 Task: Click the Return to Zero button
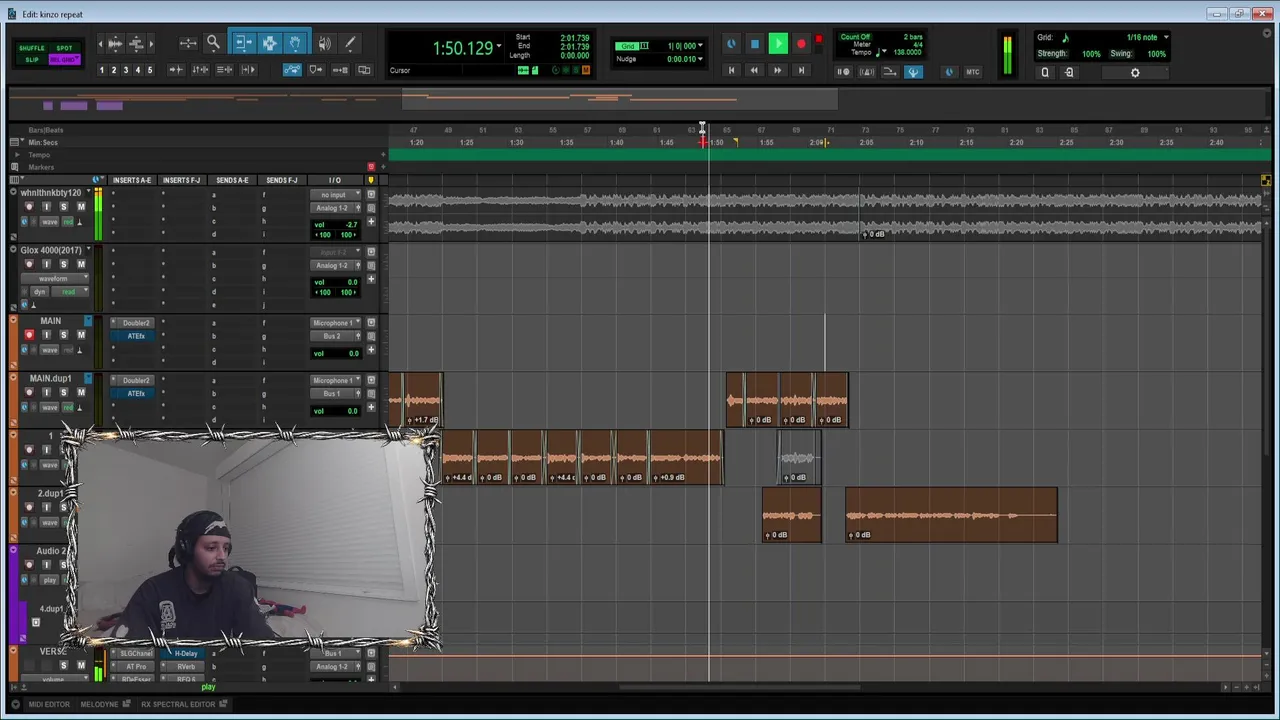[x=731, y=70]
